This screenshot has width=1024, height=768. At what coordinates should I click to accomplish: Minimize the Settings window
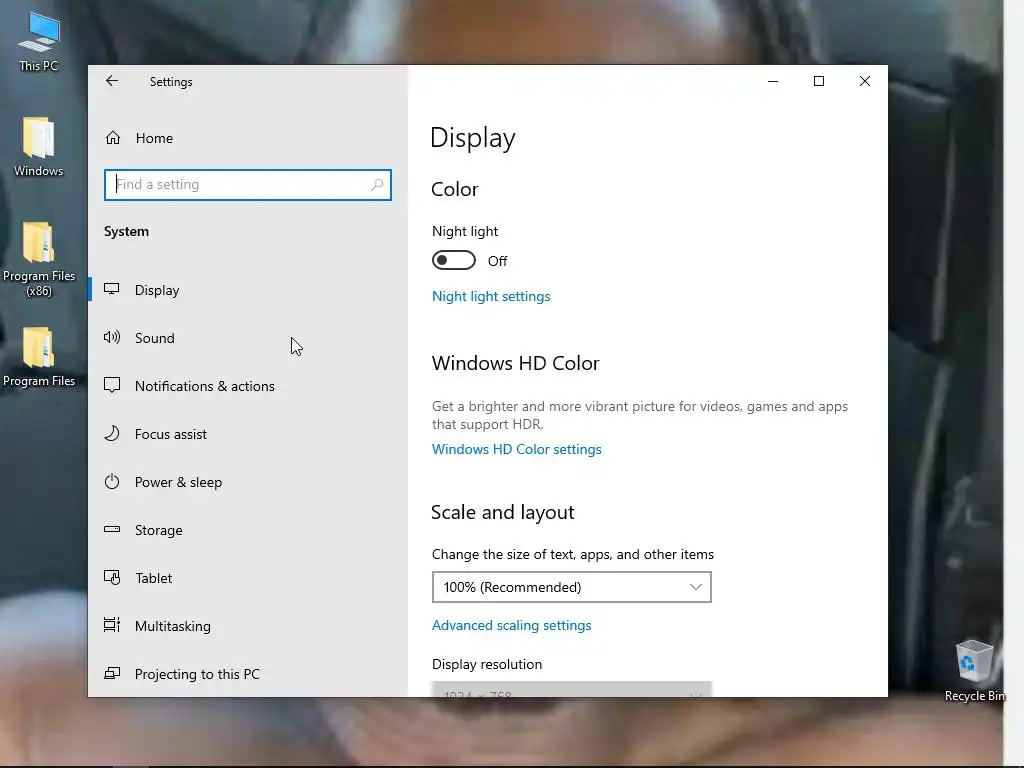click(773, 81)
